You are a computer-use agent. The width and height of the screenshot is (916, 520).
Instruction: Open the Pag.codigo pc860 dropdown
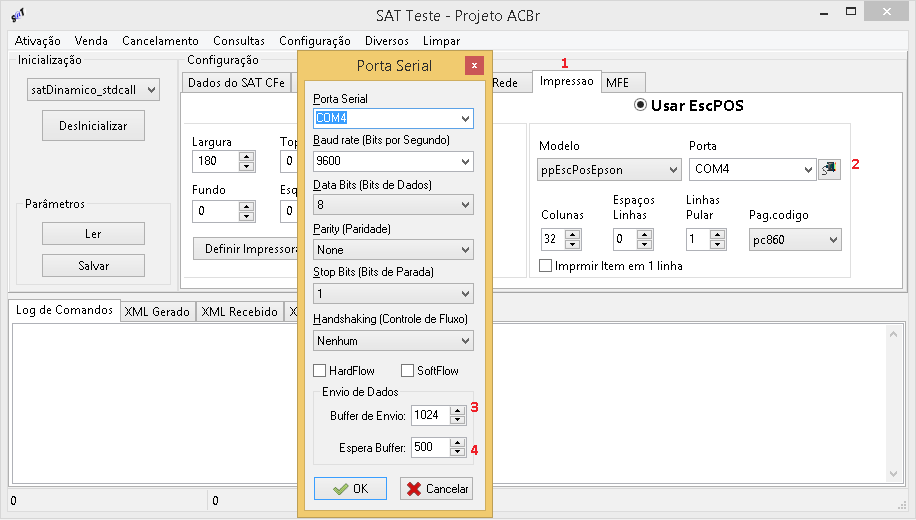click(x=795, y=240)
